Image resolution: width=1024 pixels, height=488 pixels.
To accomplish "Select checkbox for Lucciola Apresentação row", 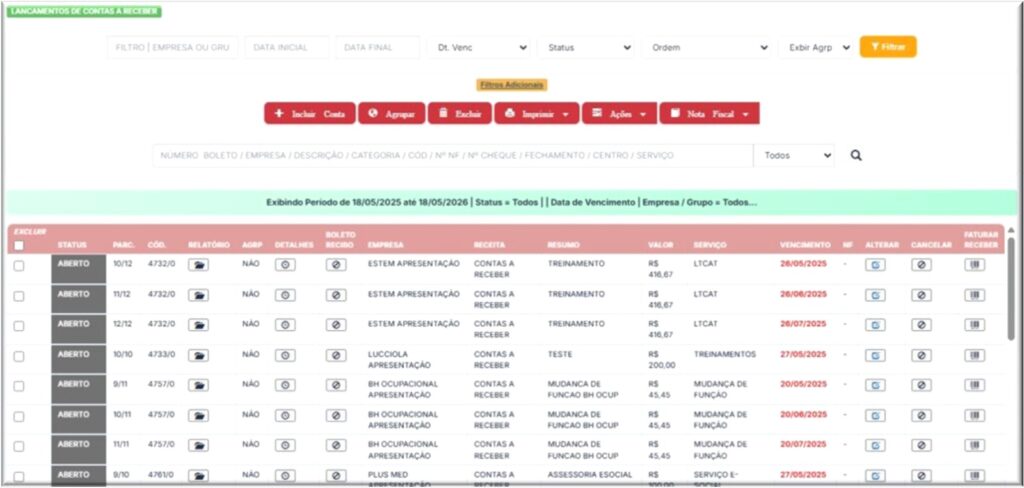I will (19, 355).
